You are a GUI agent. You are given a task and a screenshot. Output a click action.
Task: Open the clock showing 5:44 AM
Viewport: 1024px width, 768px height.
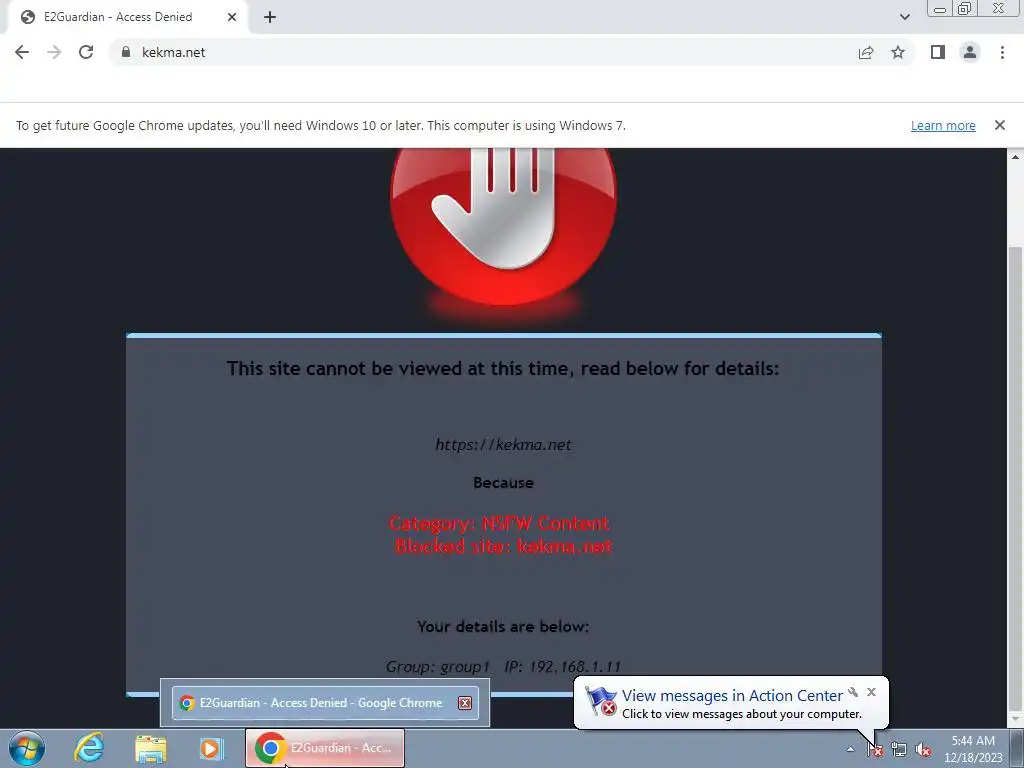[x=973, y=749]
